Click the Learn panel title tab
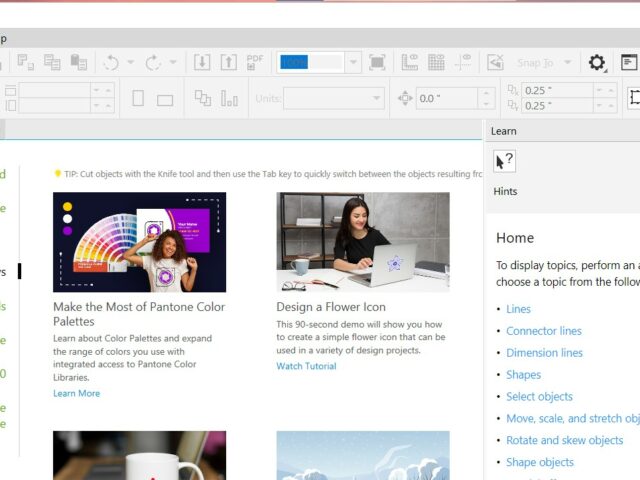Screen dimensions: 640x480 point(504,131)
